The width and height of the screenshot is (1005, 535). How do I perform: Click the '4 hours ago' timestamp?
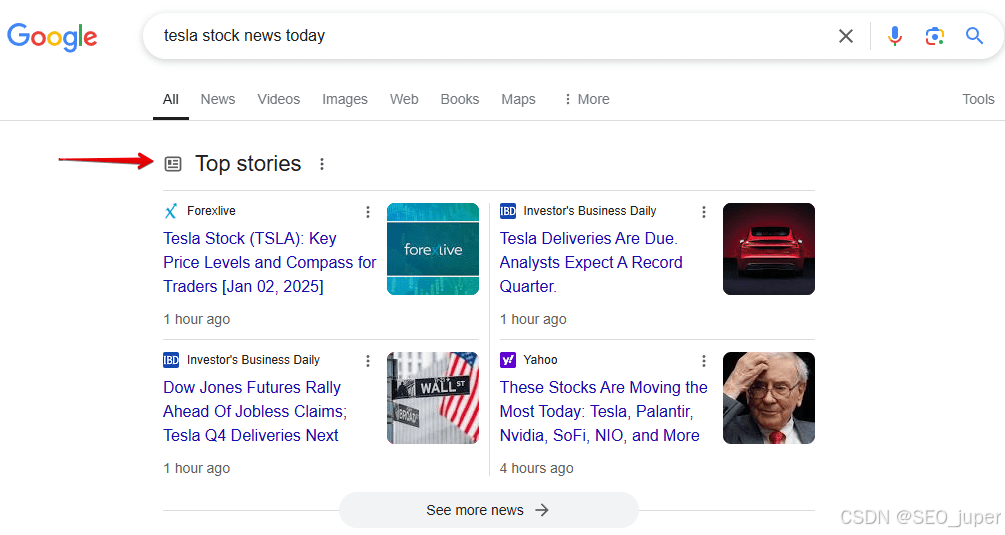pyautogui.click(x=536, y=468)
